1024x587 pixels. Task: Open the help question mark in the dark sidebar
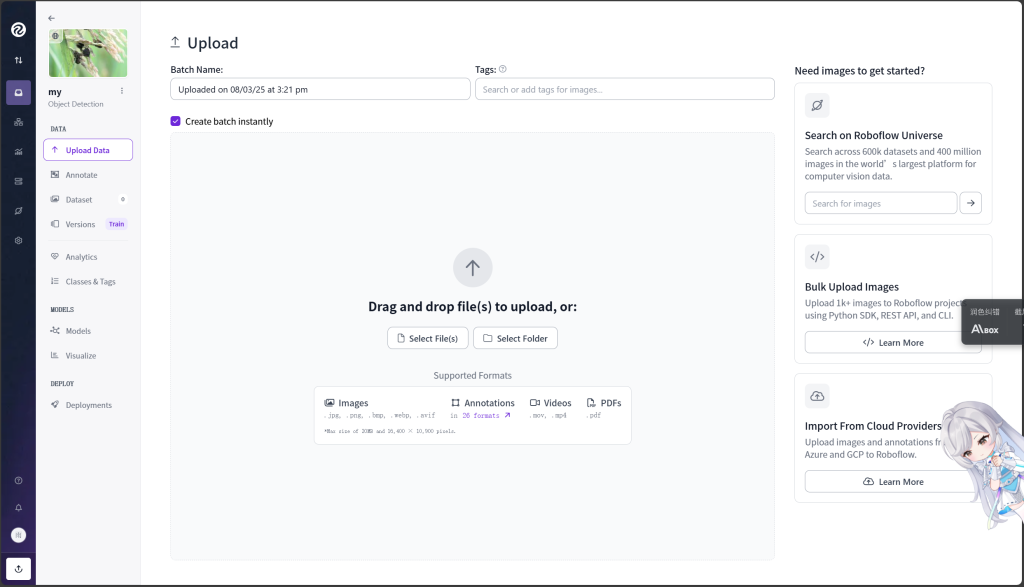click(18, 481)
